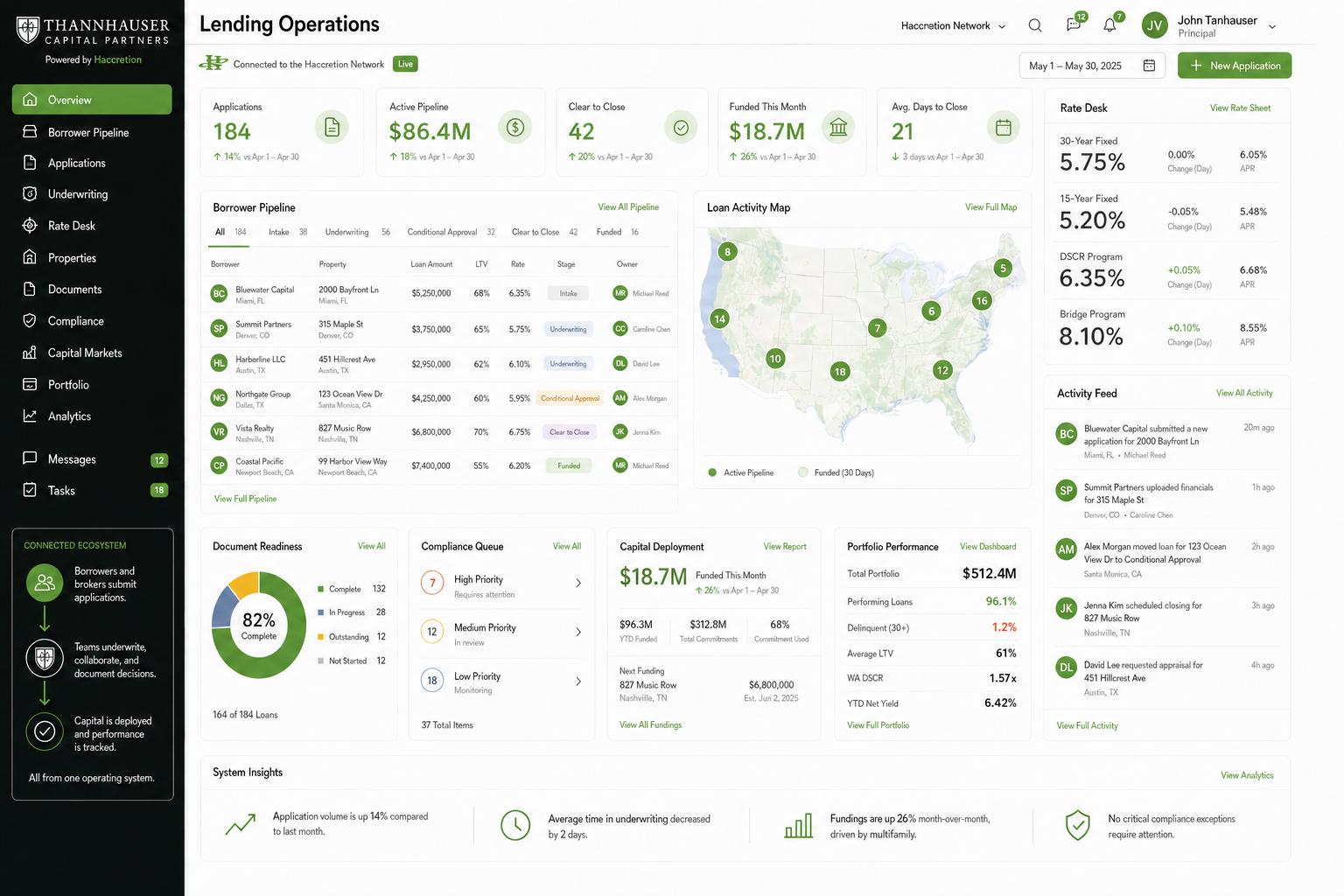
Task: Click the Funded (30 Days) legend dot
Action: pyautogui.click(x=803, y=472)
